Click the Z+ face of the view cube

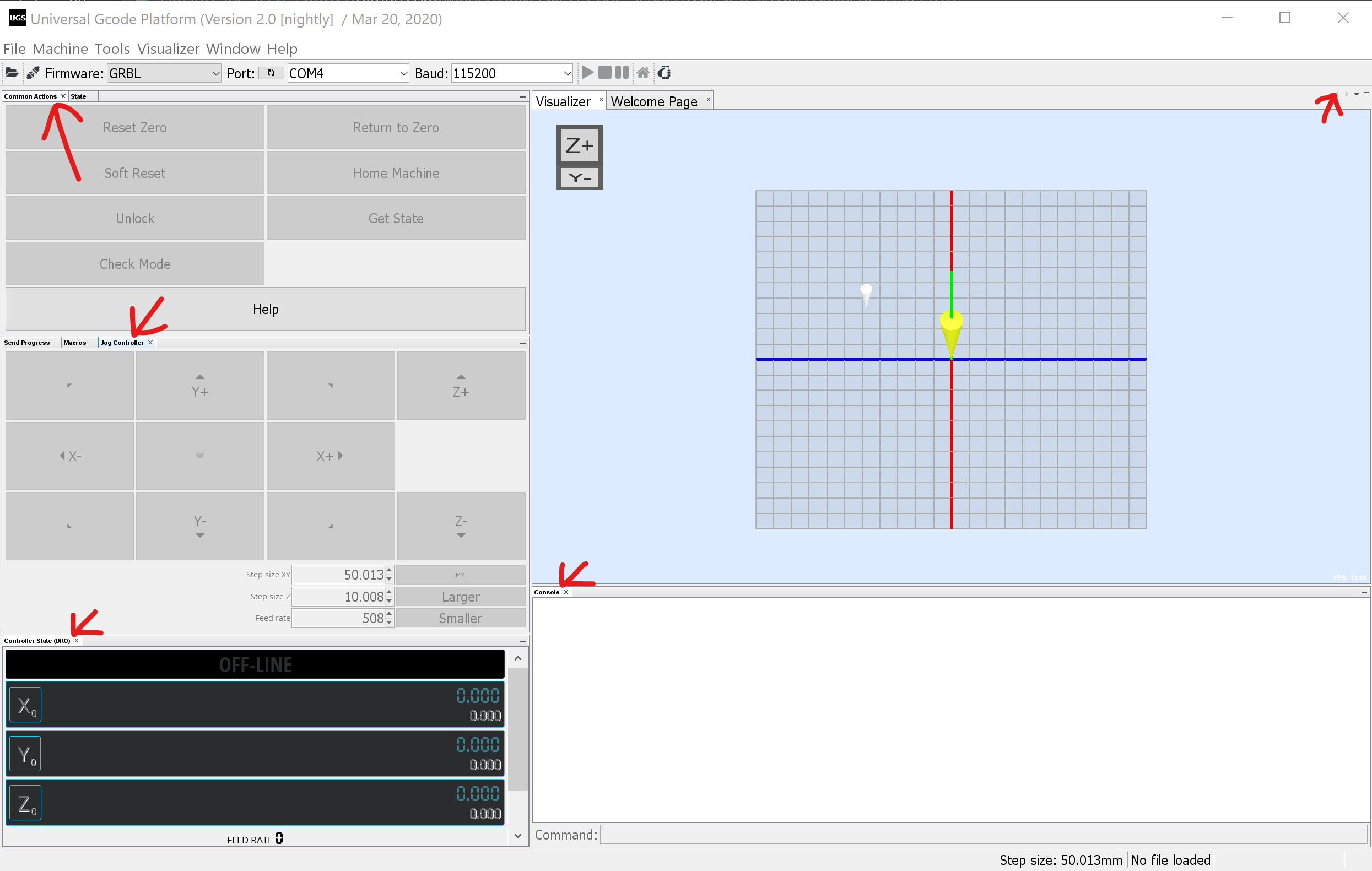pos(580,146)
